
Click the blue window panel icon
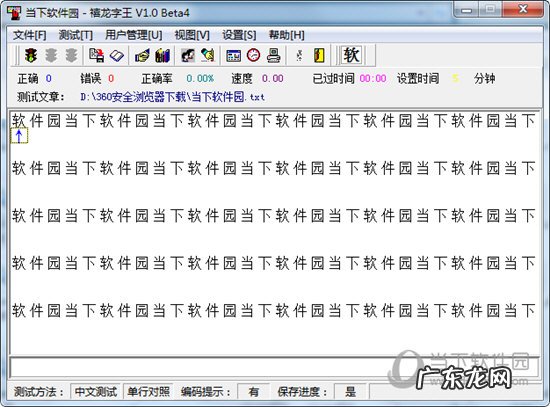pyautogui.click(x=233, y=56)
